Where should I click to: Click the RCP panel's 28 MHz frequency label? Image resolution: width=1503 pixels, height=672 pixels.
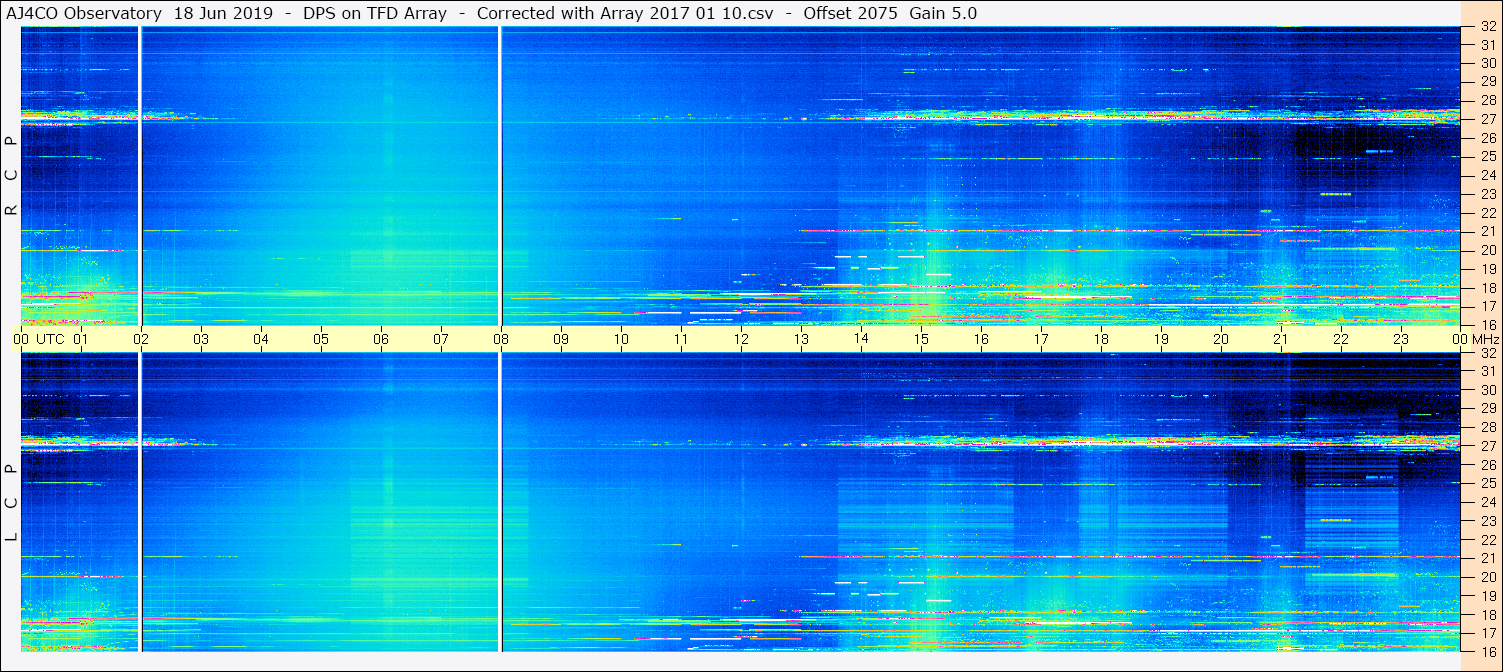tap(1488, 100)
